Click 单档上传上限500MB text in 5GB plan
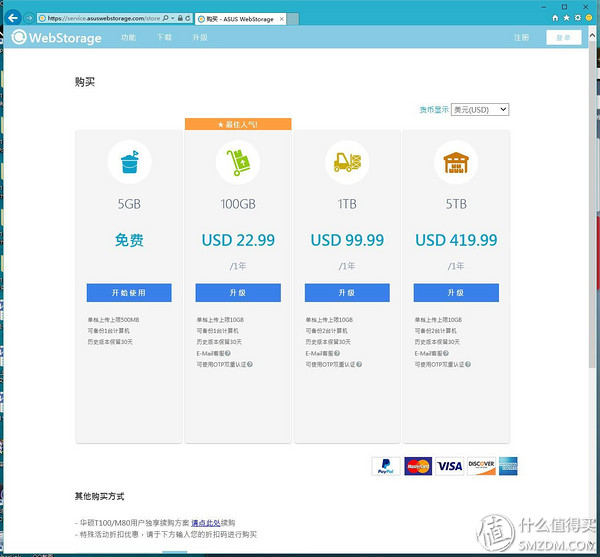This screenshot has width=600, height=557. pyautogui.click(x=113, y=319)
